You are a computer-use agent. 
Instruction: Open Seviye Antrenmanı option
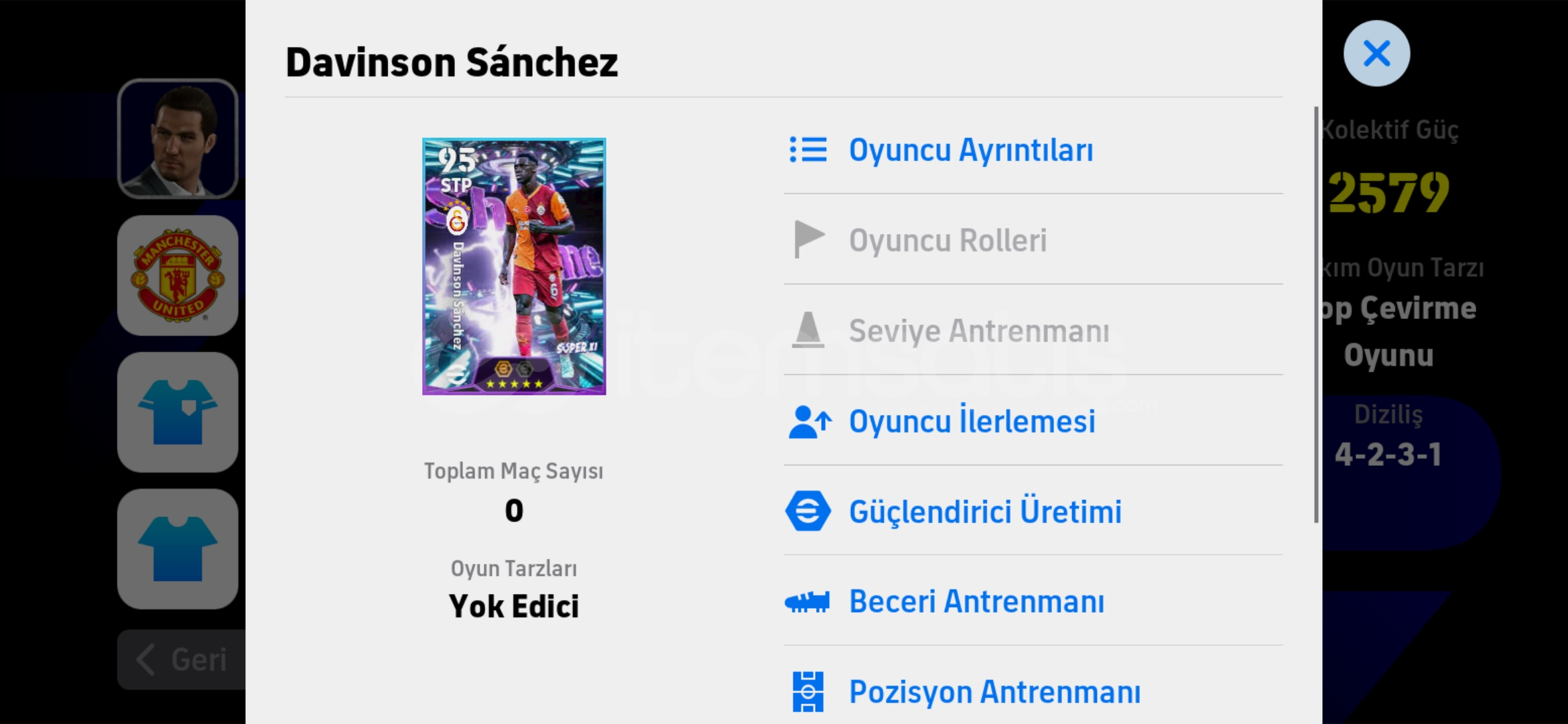click(979, 331)
